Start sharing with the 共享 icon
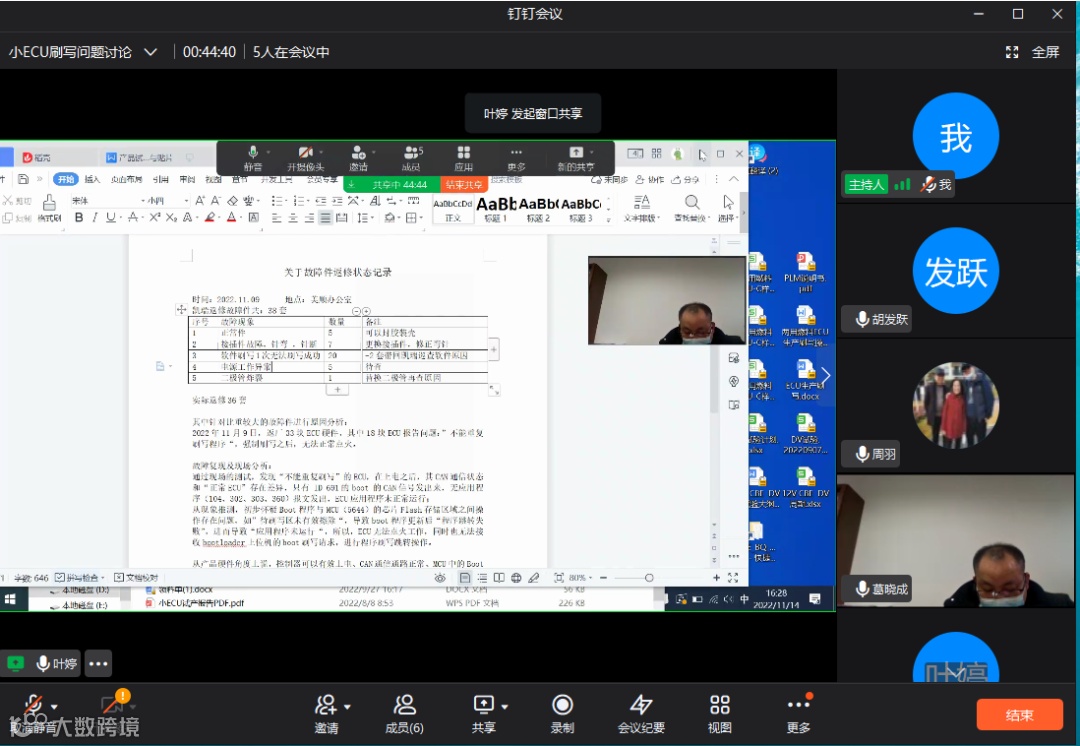This screenshot has width=1080, height=746. (x=484, y=714)
